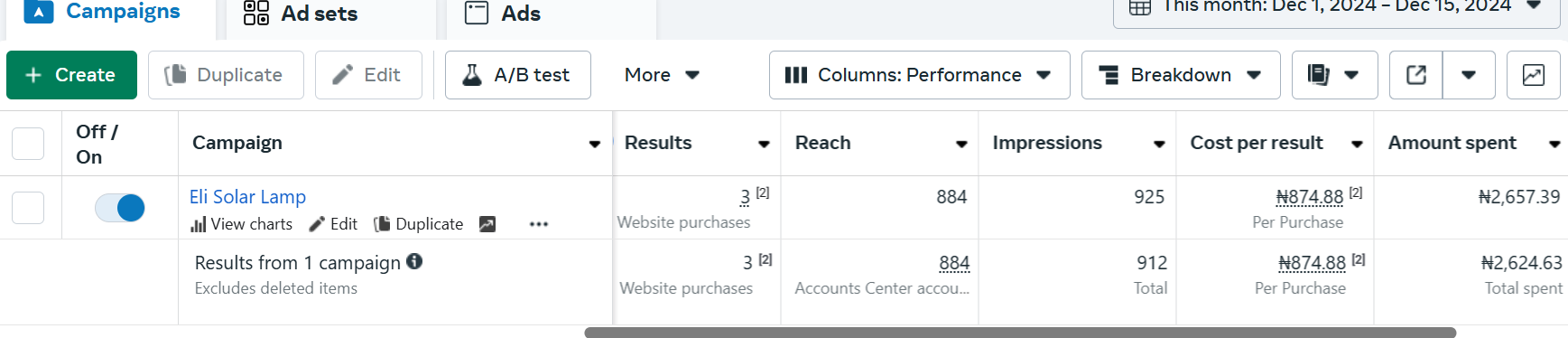This screenshot has width=1568, height=338.
Task: Click the green Create button
Action: (x=71, y=75)
